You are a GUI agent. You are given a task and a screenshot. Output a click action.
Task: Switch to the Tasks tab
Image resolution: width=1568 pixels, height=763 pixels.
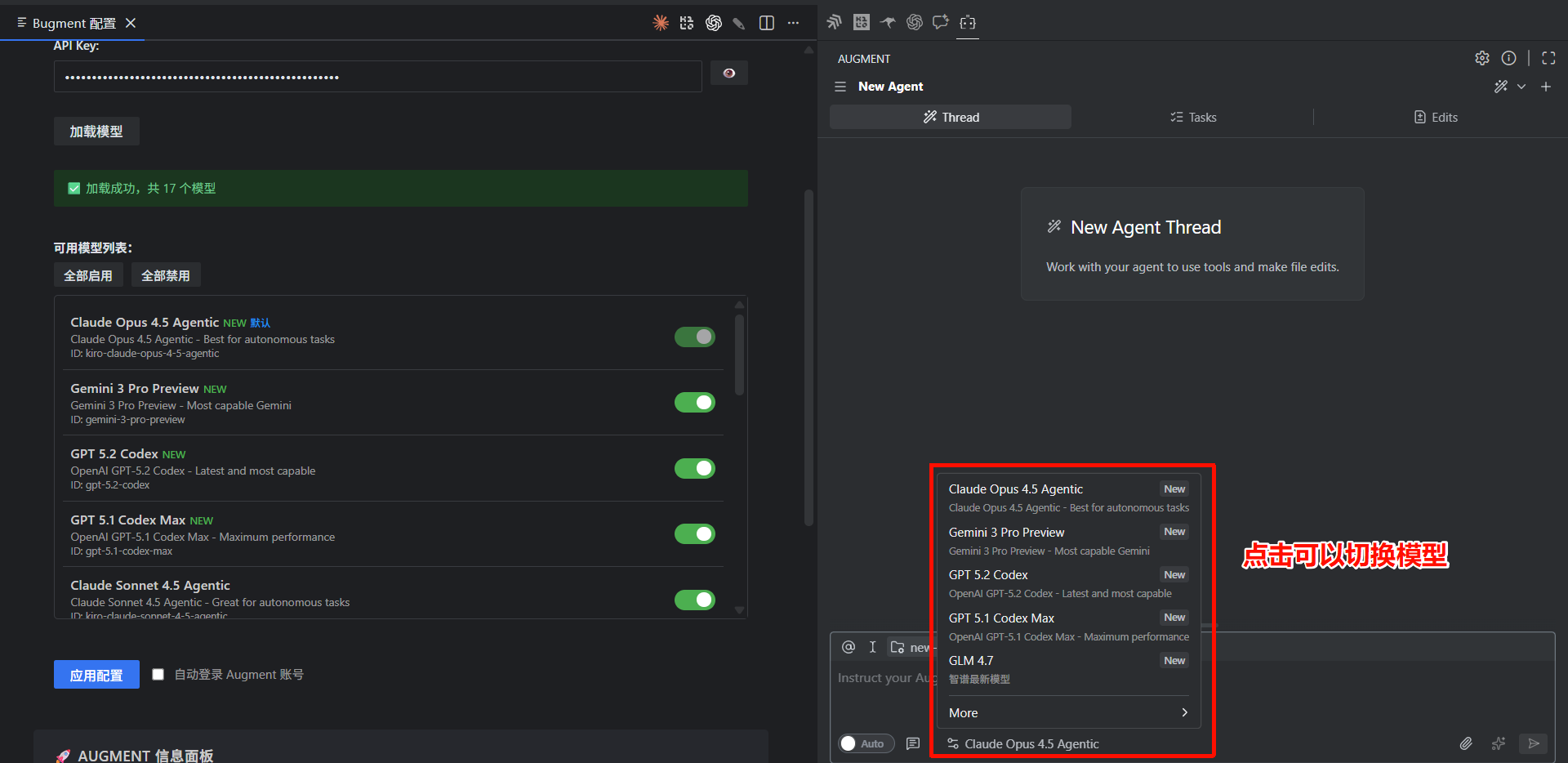point(1193,117)
